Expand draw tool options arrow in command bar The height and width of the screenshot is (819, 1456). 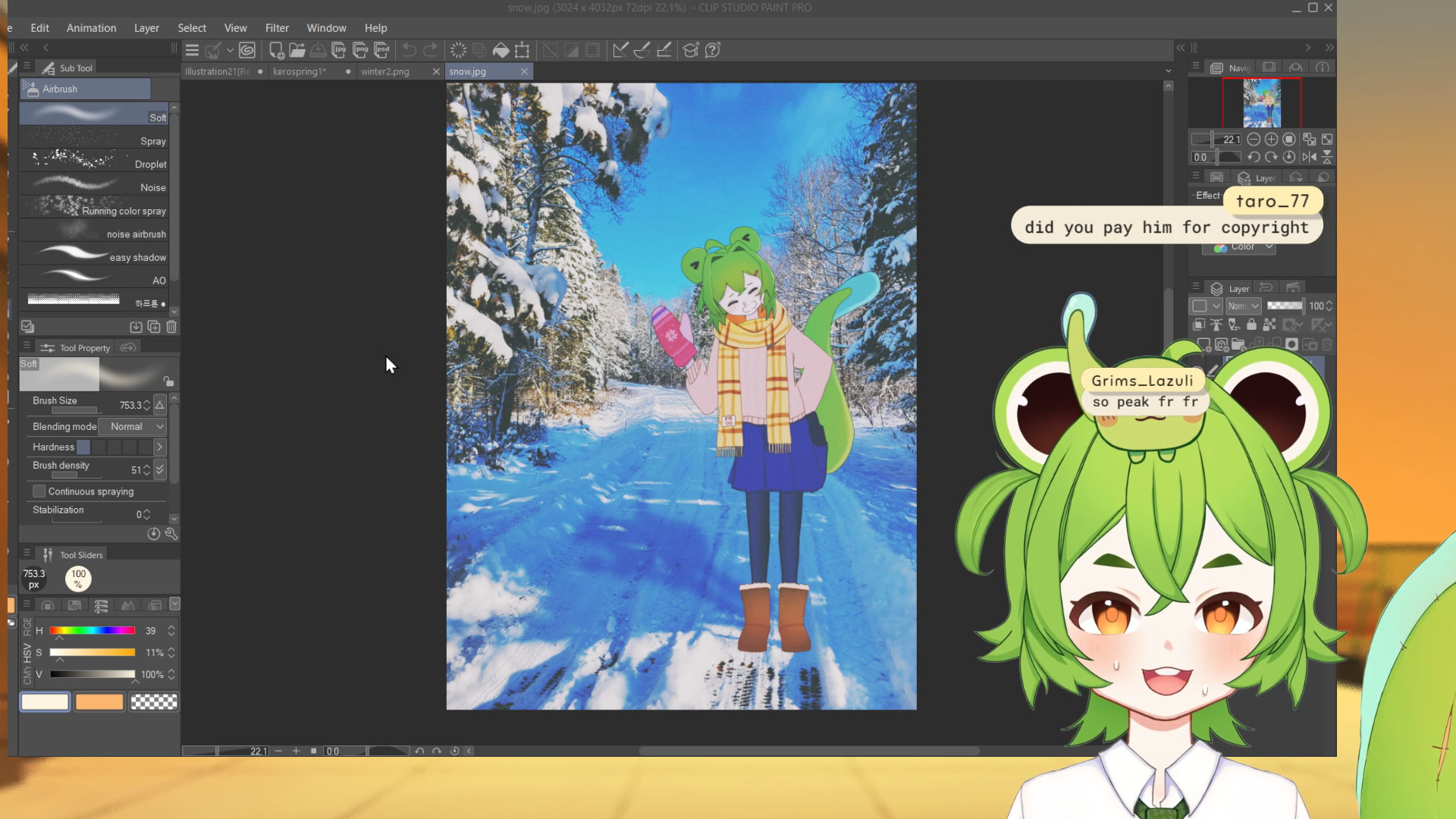pos(230,50)
